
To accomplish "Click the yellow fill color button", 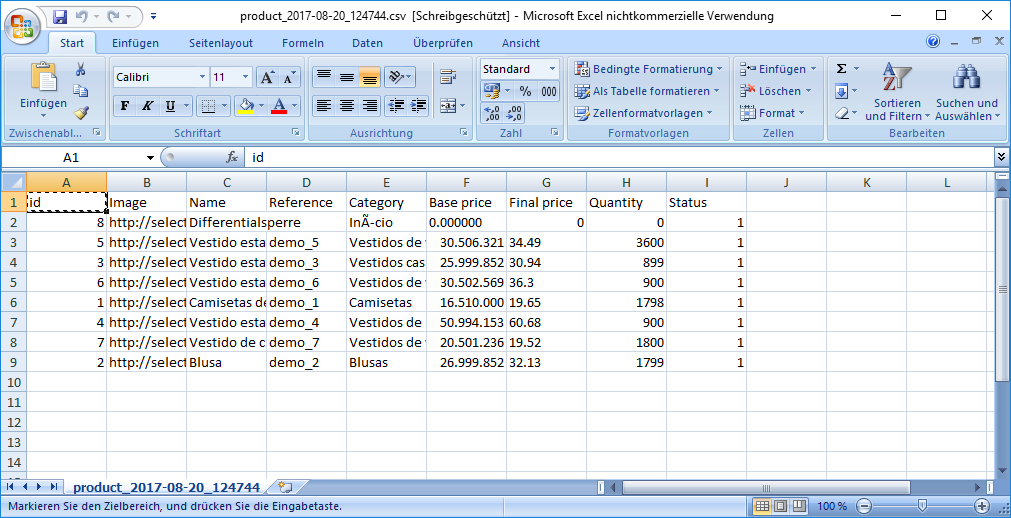I will pos(246,106).
